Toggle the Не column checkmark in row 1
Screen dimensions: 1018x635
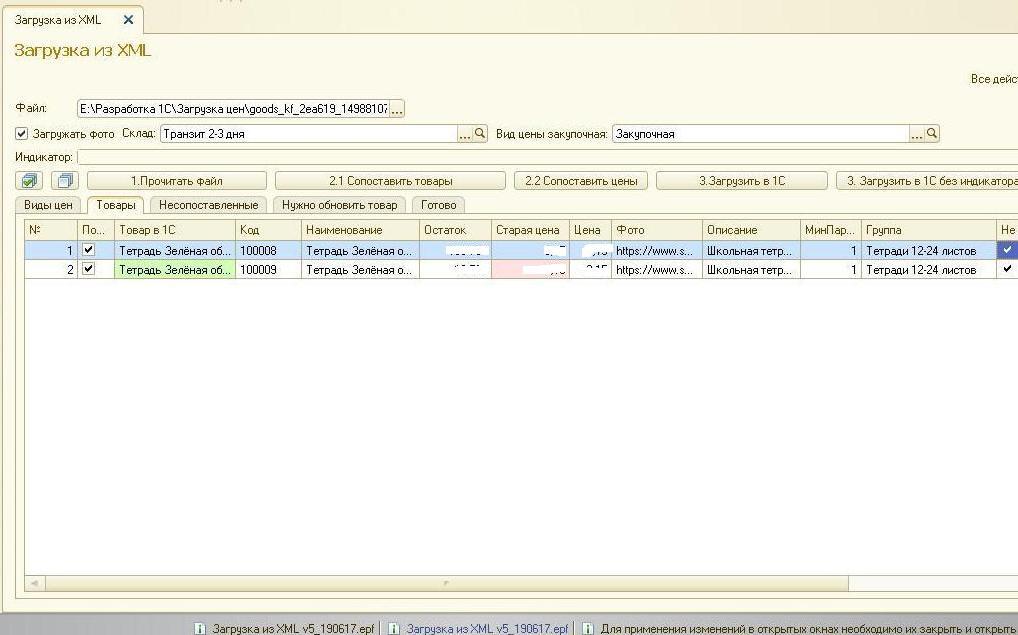pyautogui.click(x=1007, y=250)
